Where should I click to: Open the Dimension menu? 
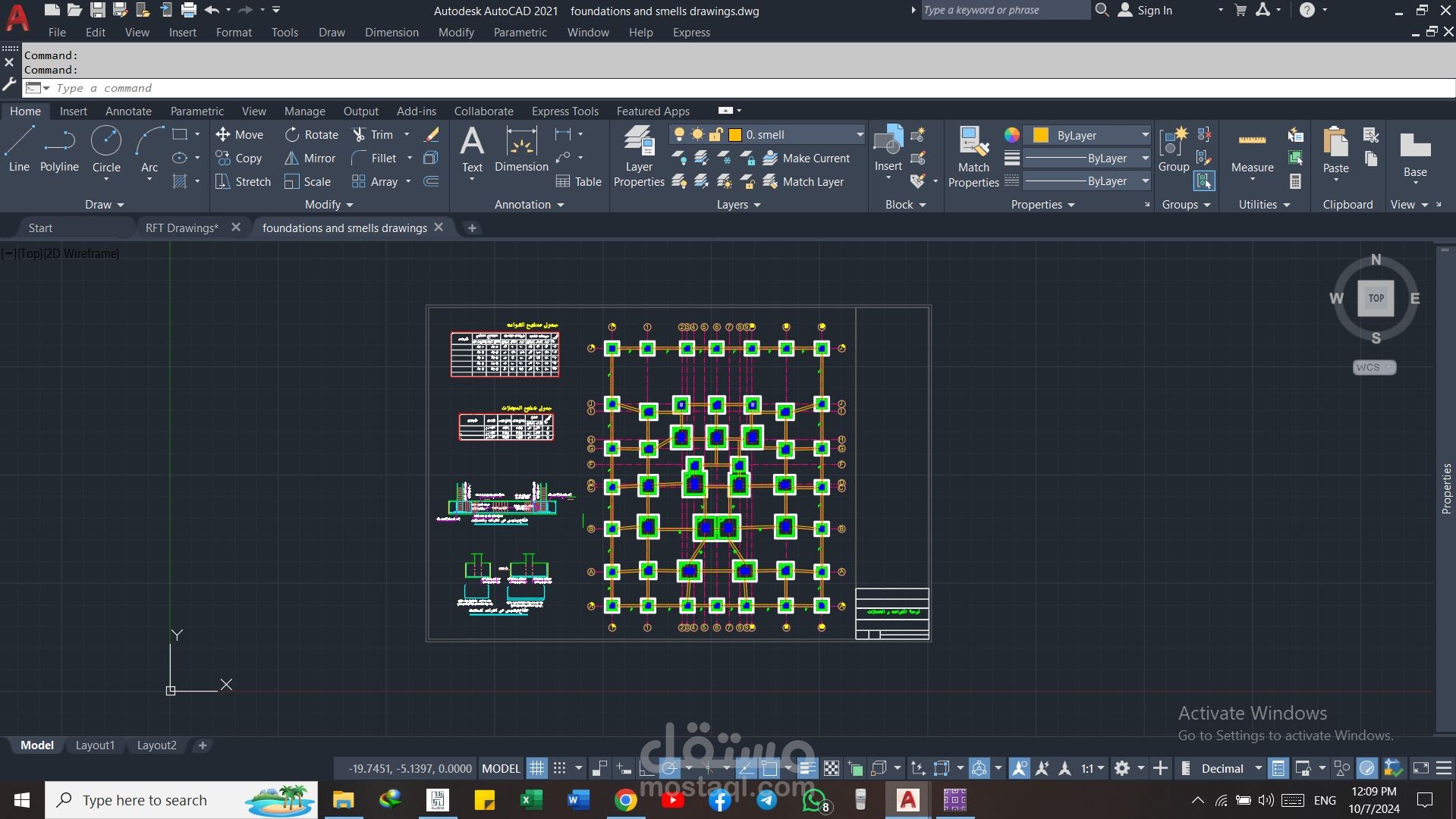[392, 32]
